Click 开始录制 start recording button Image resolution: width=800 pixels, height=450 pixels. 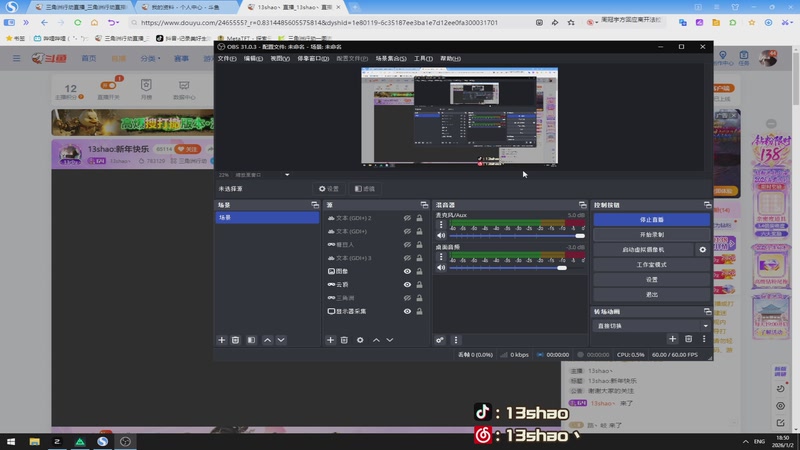coord(651,235)
